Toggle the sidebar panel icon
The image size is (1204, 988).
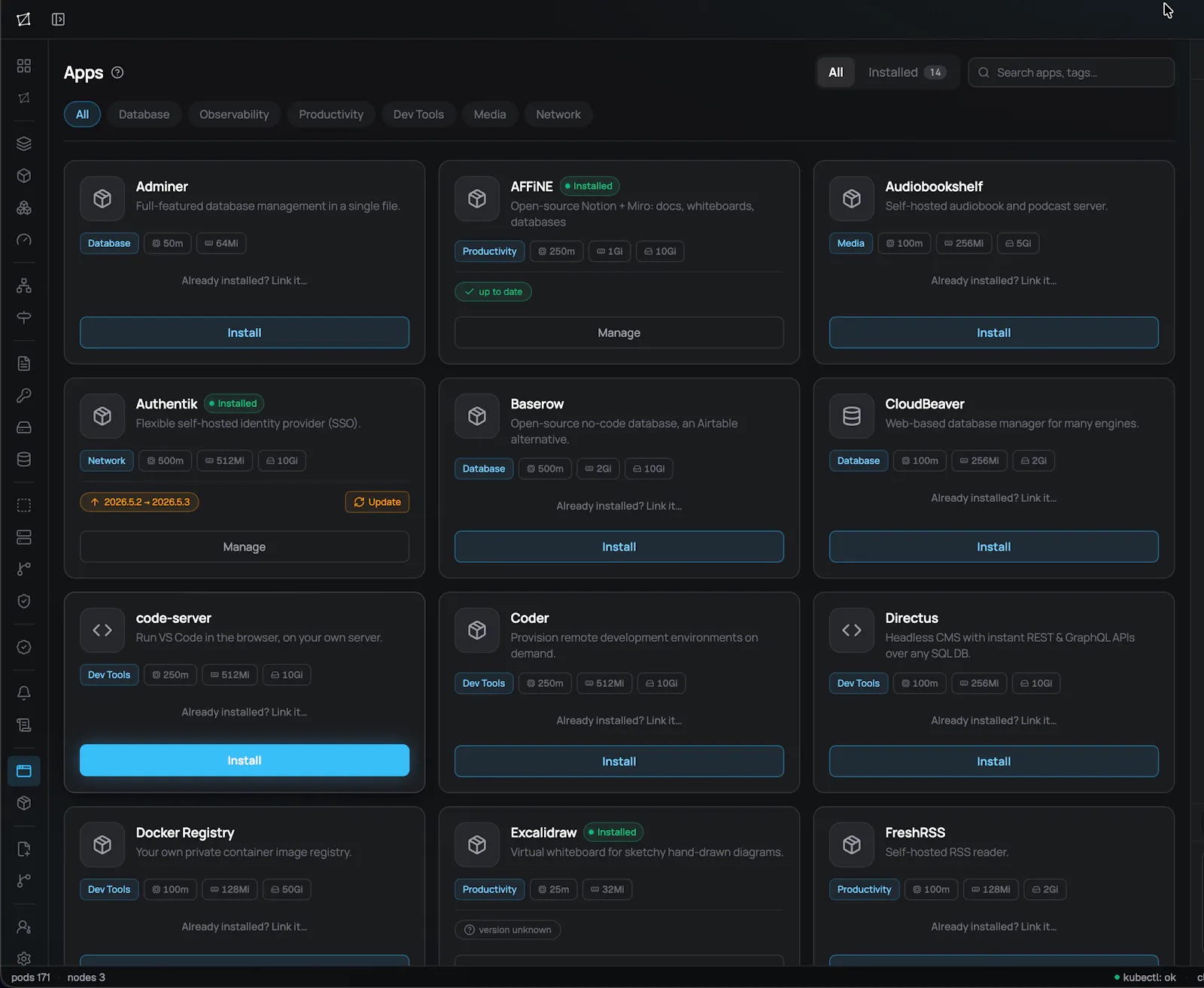[58, 20]
